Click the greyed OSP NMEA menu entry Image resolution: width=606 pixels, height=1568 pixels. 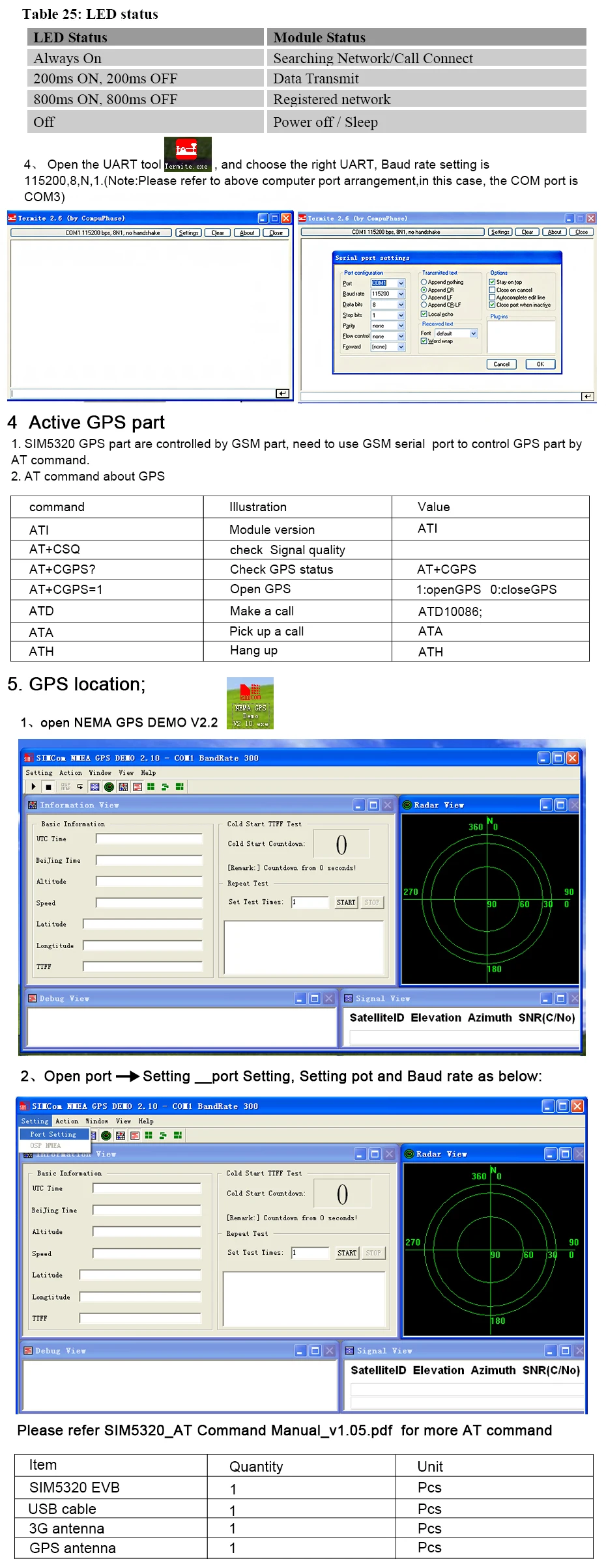(x=46, y=1145)
